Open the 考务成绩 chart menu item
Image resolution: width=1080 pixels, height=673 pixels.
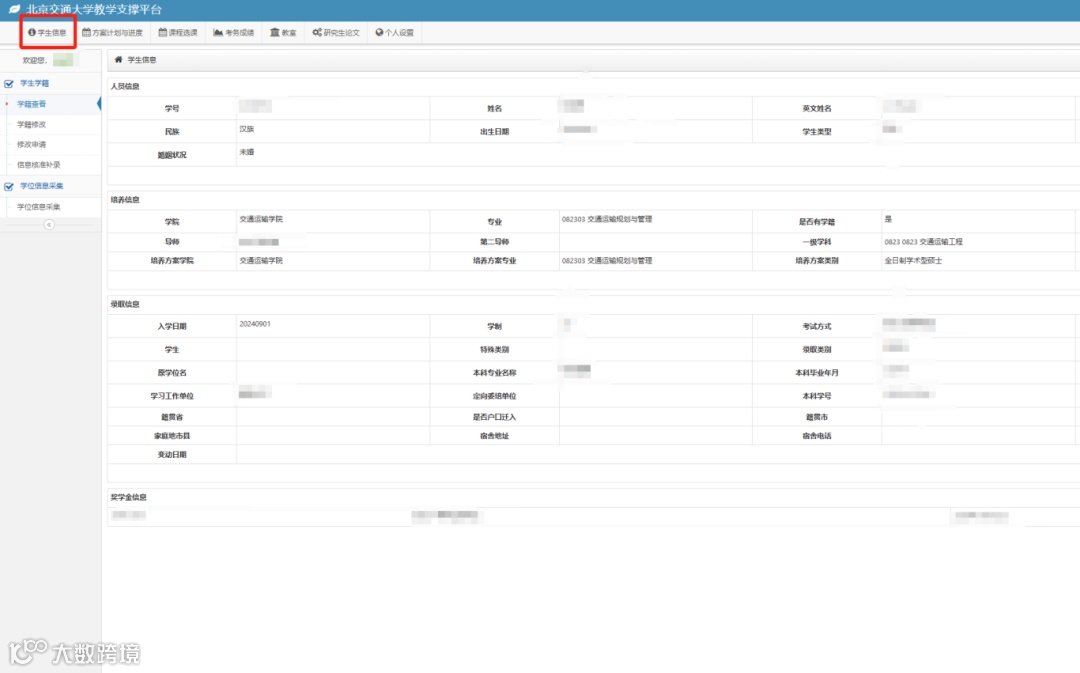pyautogui.click(x=233, y=32)
